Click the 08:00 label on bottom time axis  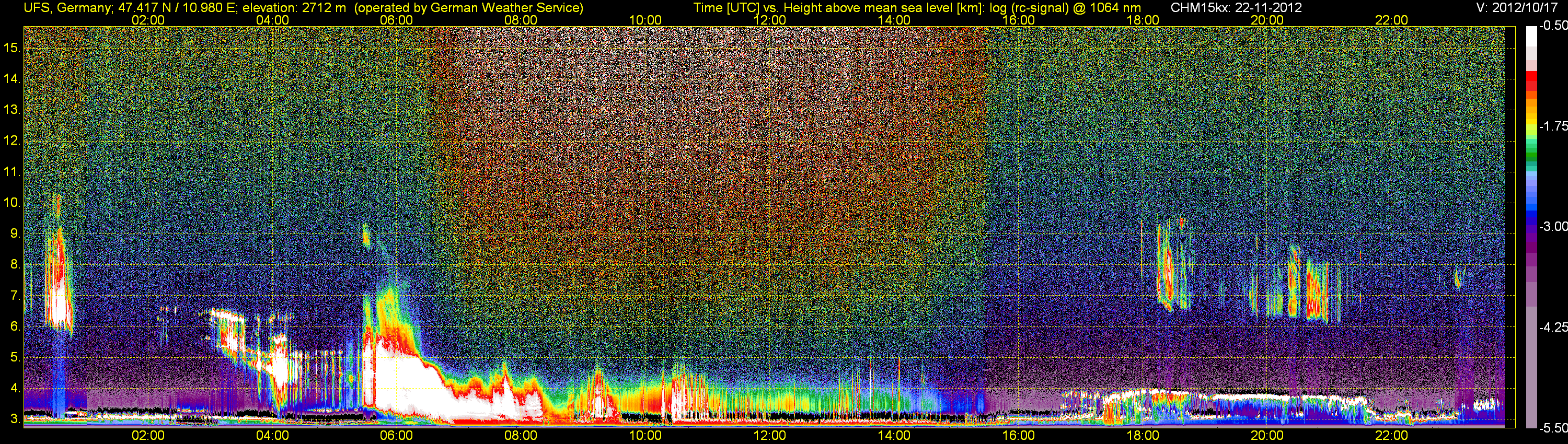[521, 436]
